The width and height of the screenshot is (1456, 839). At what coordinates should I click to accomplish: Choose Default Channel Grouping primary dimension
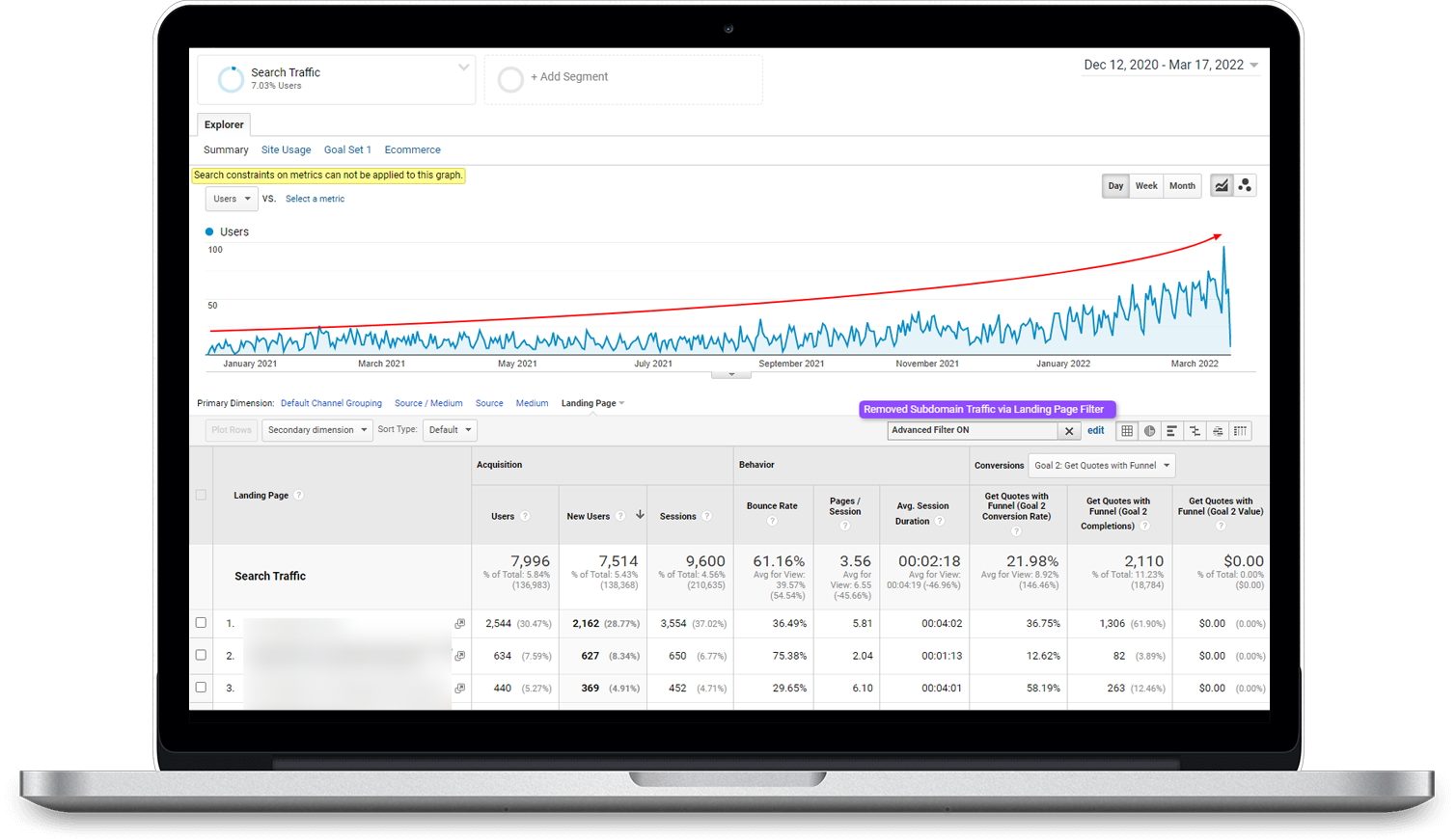pyautogui.click(x=331, y=403)
